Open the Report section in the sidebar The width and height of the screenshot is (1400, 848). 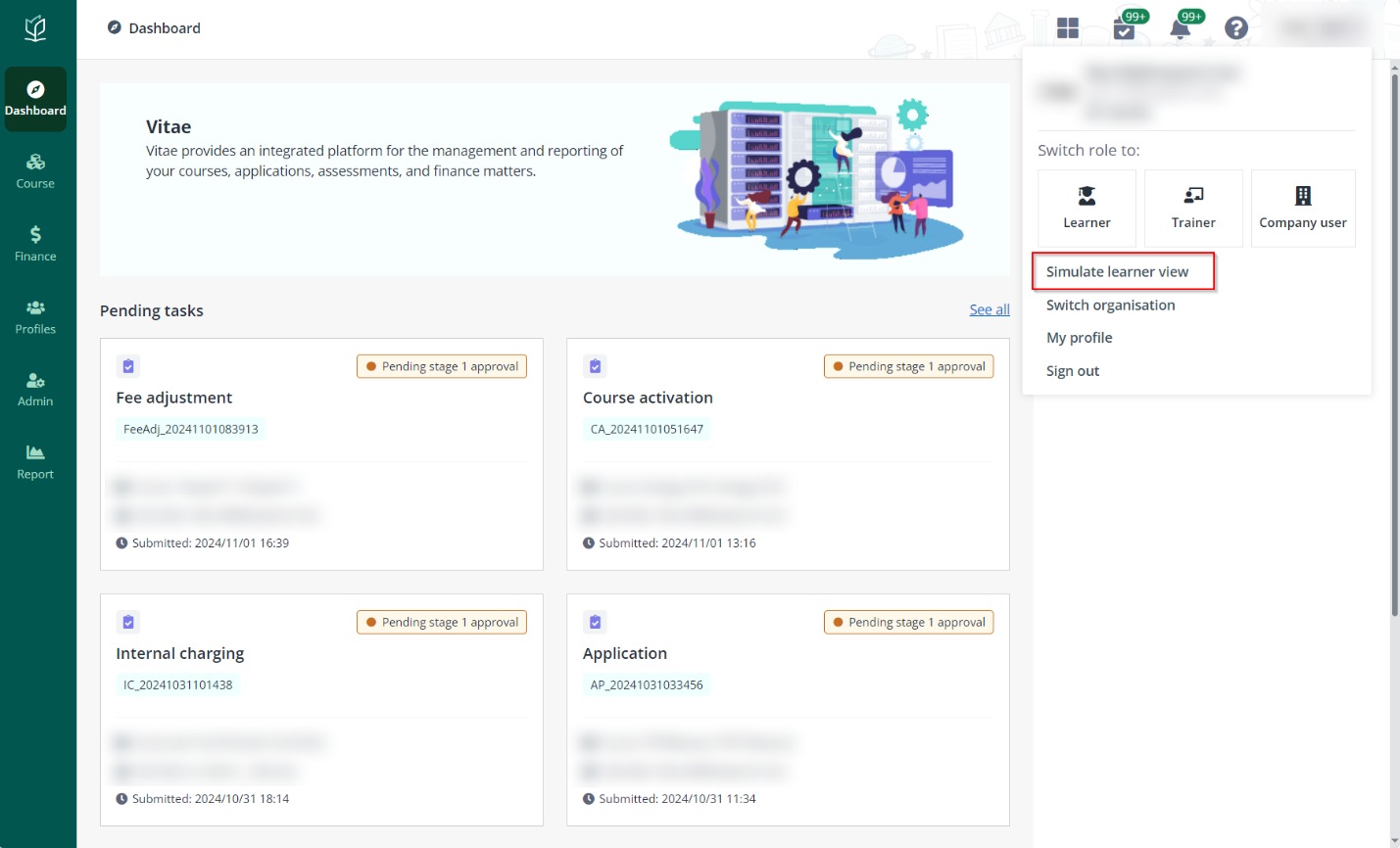coord(35,462)
